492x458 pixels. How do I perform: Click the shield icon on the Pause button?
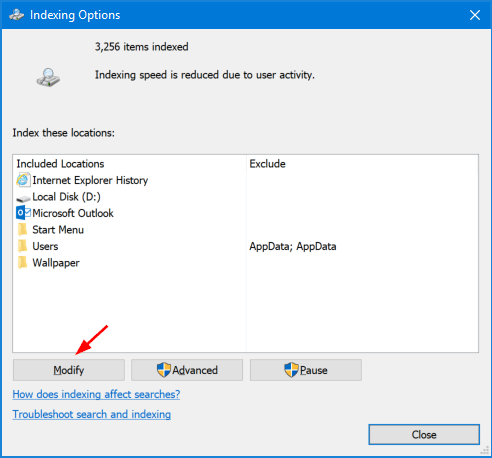pyautogui.click(x=291, y=370)
